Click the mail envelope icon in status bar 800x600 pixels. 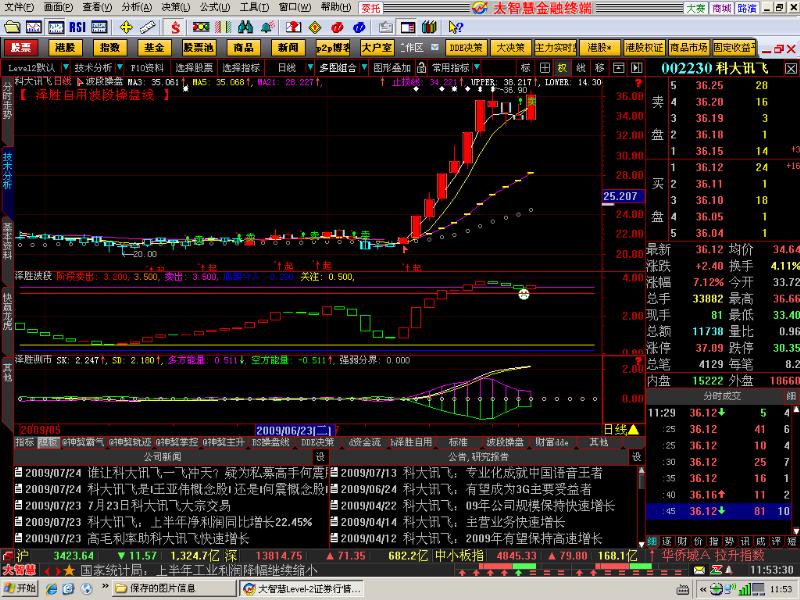coord(699,570)
